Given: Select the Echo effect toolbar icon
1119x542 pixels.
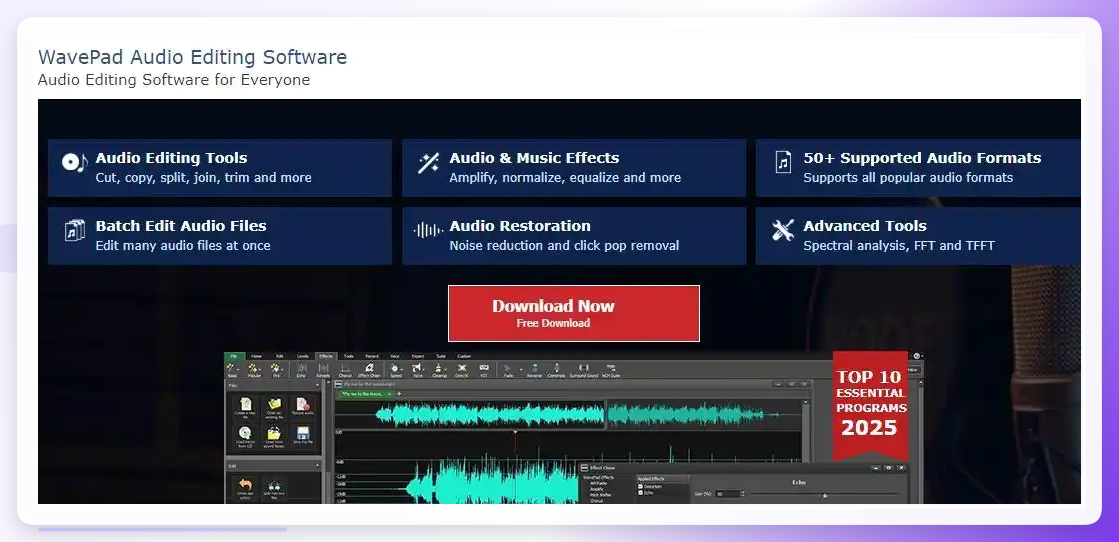Looking at the screenshot, I should point(301,368).
